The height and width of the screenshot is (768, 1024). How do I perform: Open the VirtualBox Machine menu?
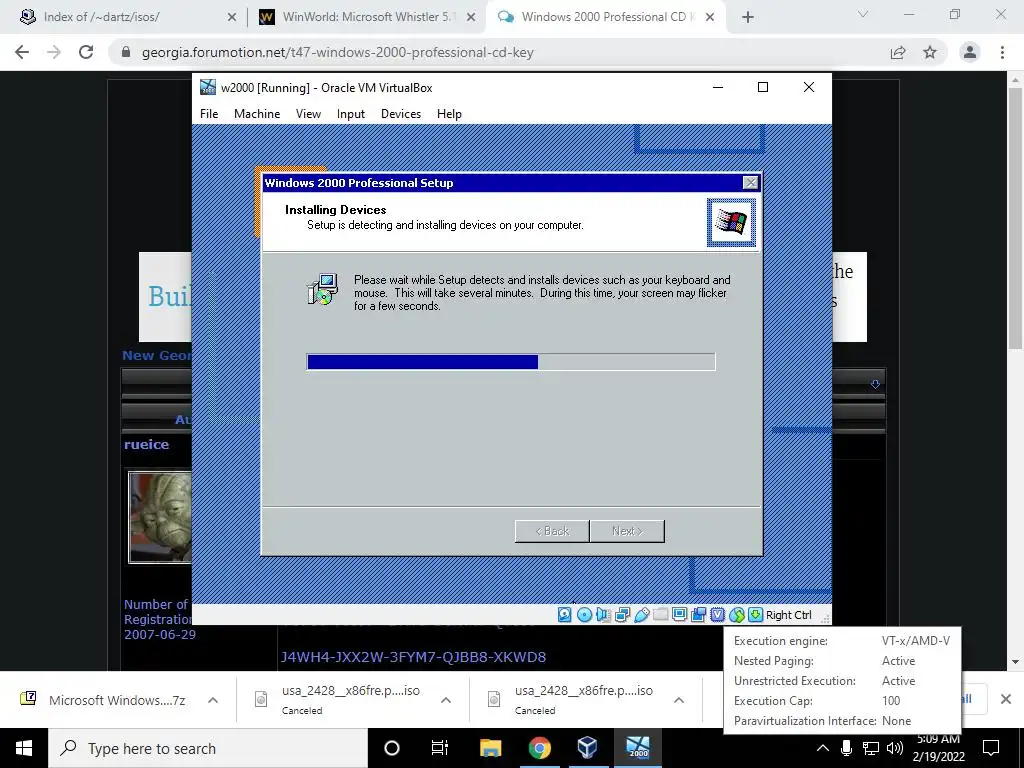257,114
